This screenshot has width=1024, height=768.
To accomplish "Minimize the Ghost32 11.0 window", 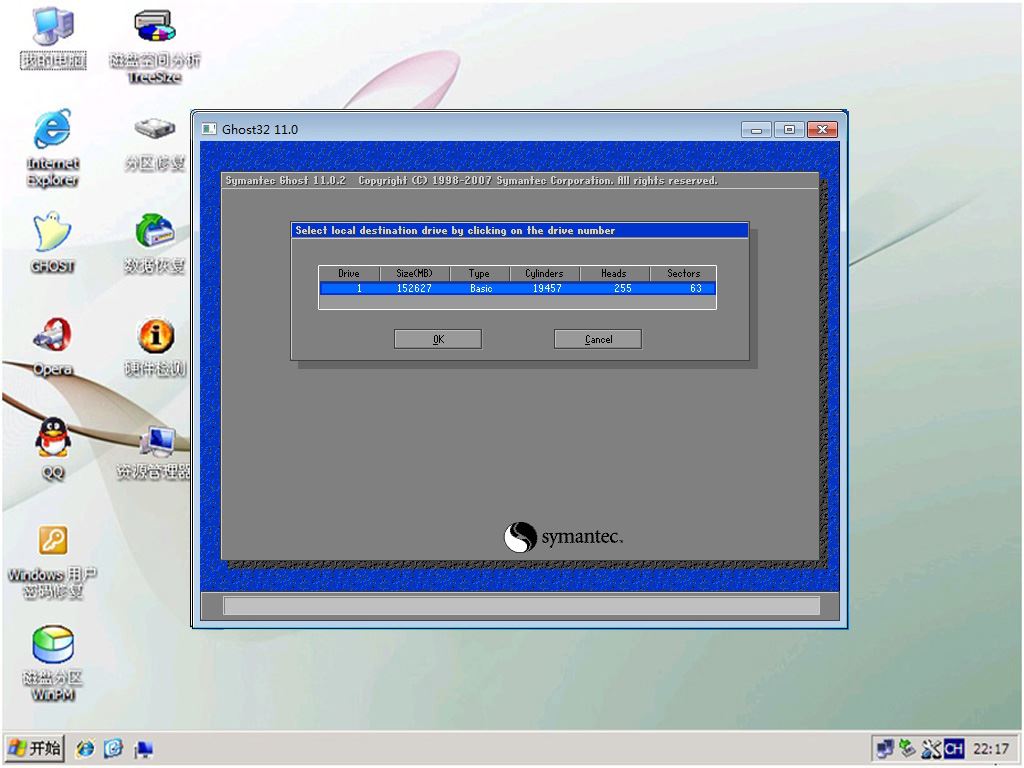I will pos(756,129).
